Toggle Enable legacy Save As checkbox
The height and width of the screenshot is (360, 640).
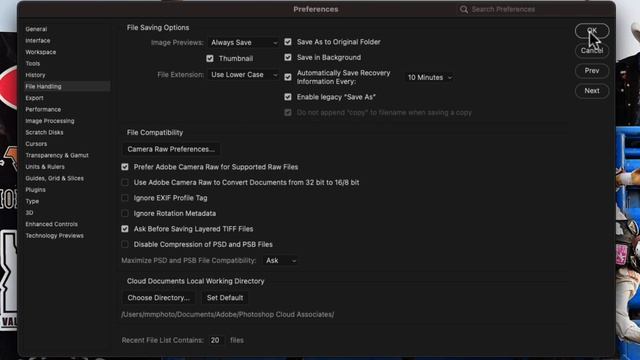[288, 97]
